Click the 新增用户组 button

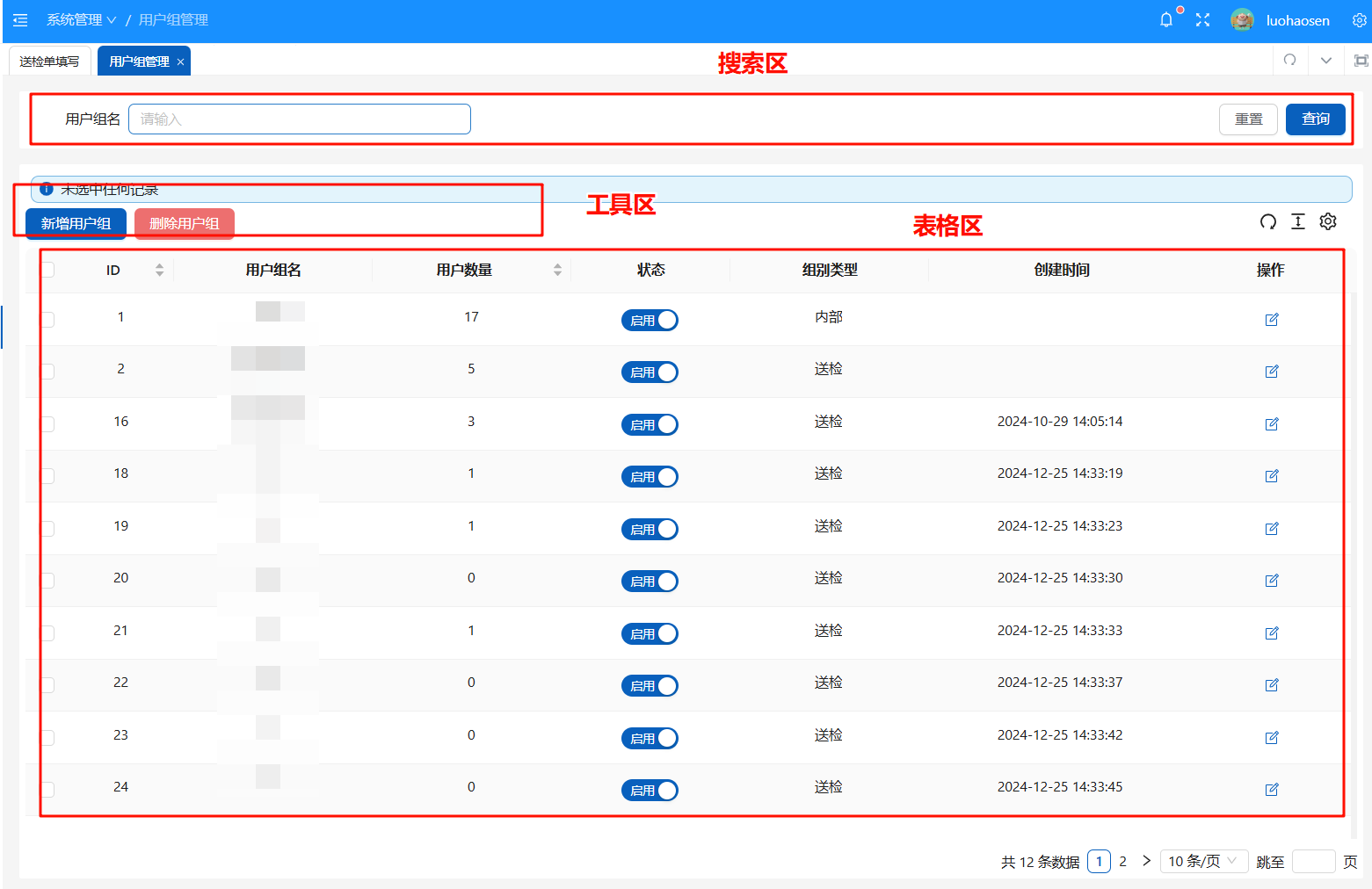(x=76, y=223)
